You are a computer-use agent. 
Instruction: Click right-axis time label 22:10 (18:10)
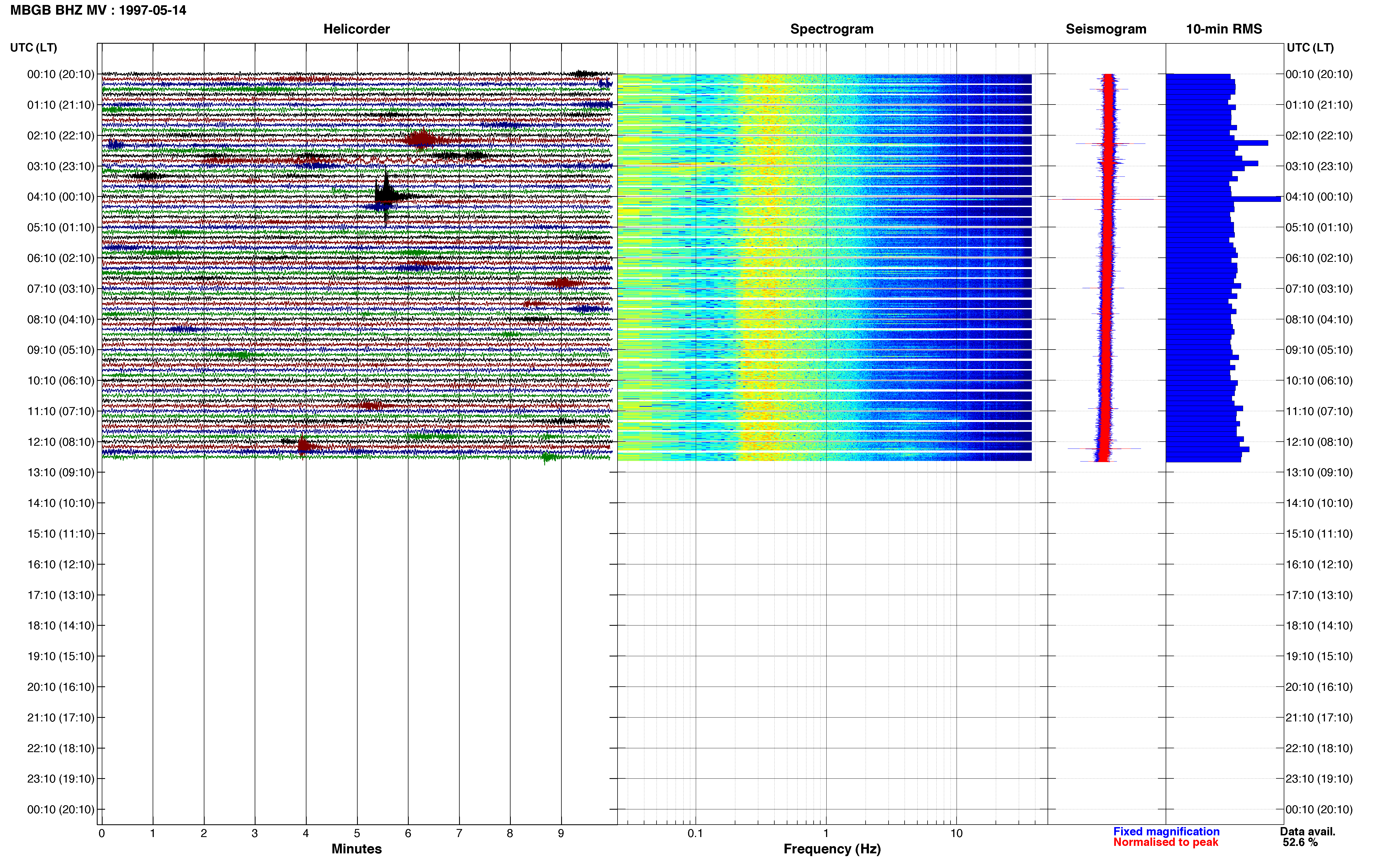point(1319,749)
